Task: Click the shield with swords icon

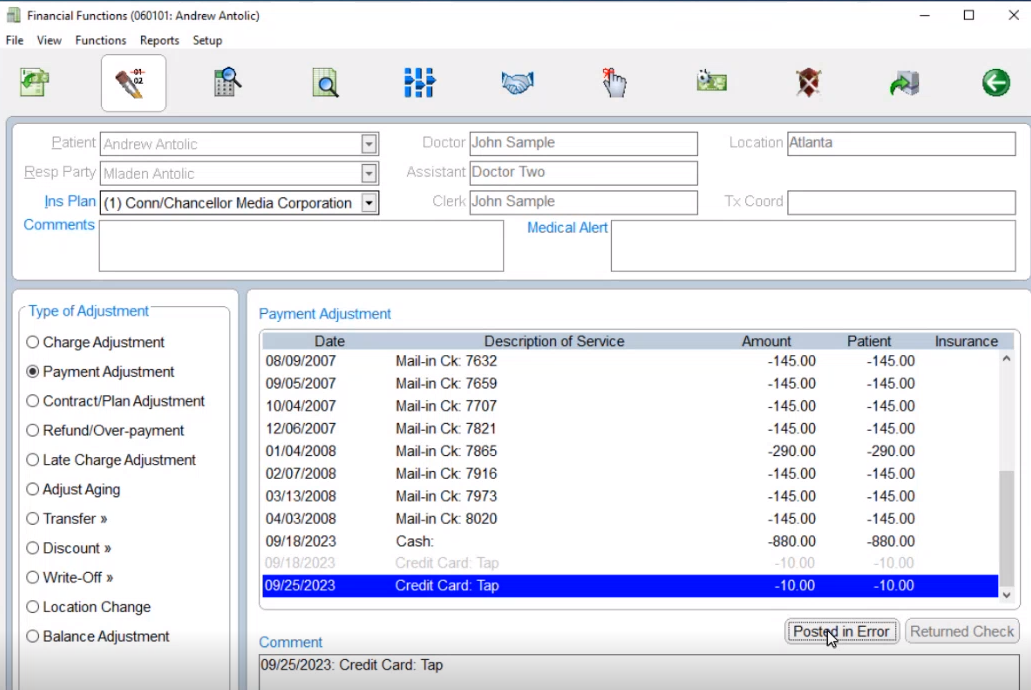Action: (x=808, y=83)
